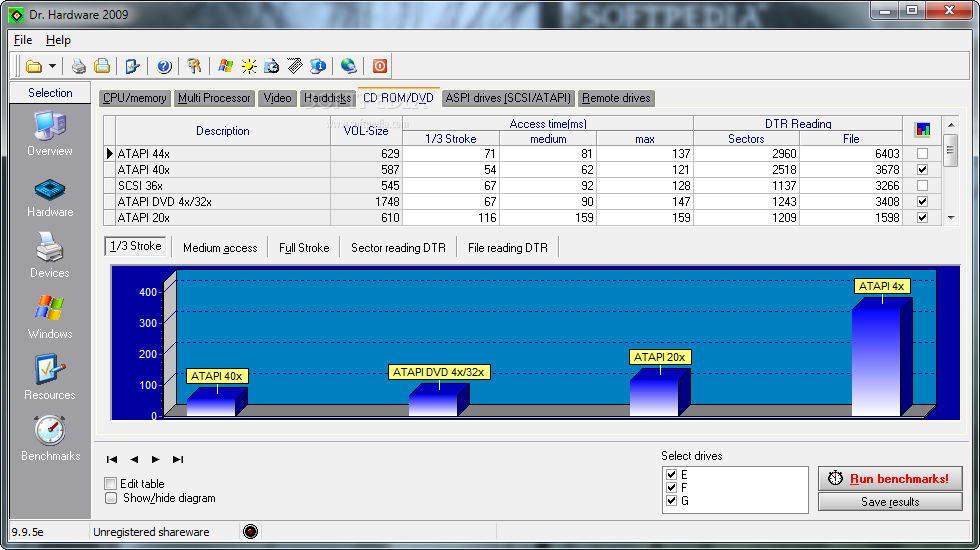
Task: Open the Help menu
Action: click(58, 40)
